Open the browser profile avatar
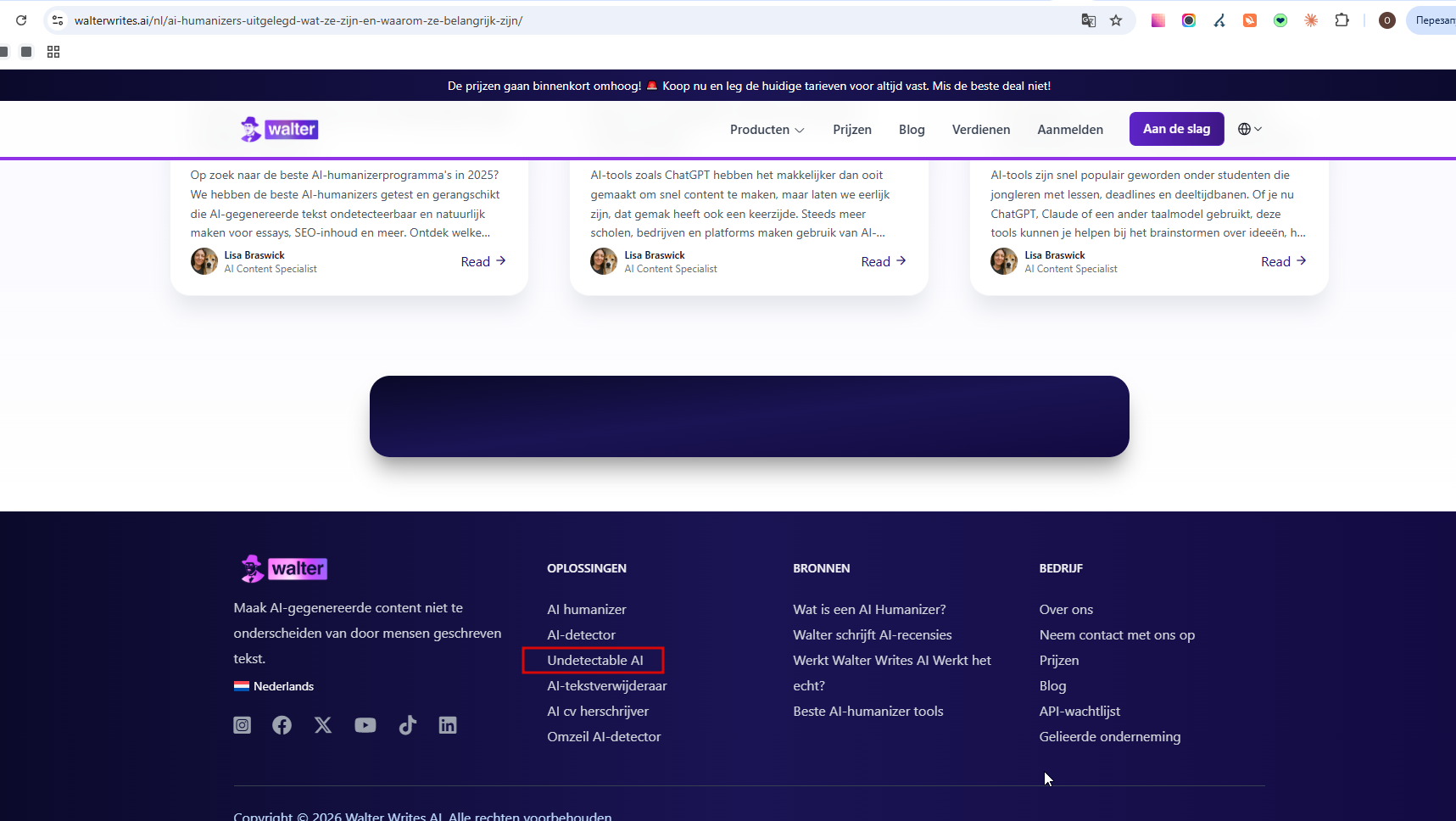1456x821 pixels. pos(1387,20)
